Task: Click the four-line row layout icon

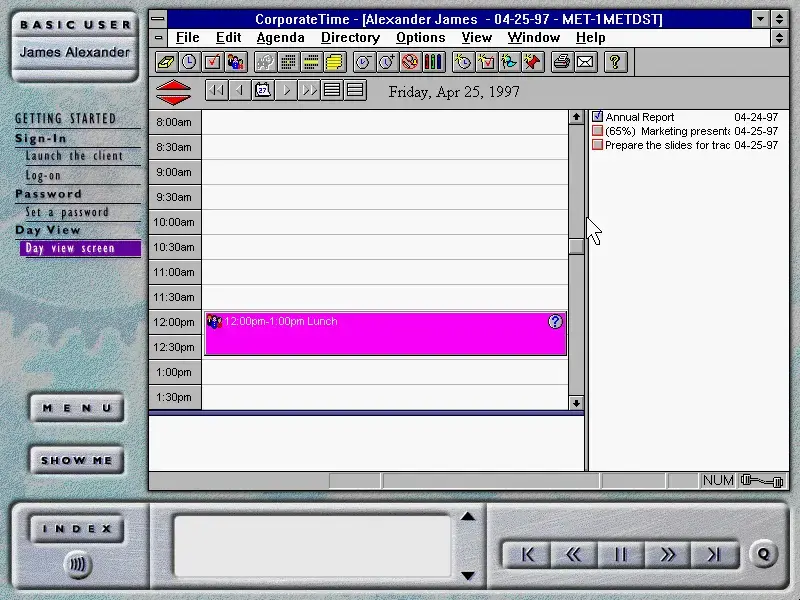Action: [332, 91]
